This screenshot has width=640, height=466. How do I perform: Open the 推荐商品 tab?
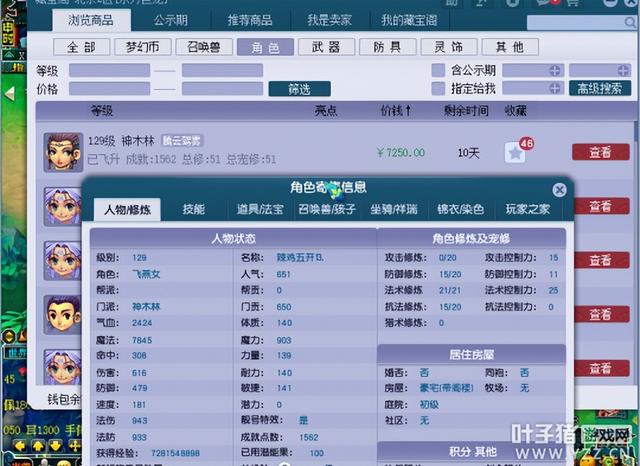(x=250, y=20)
